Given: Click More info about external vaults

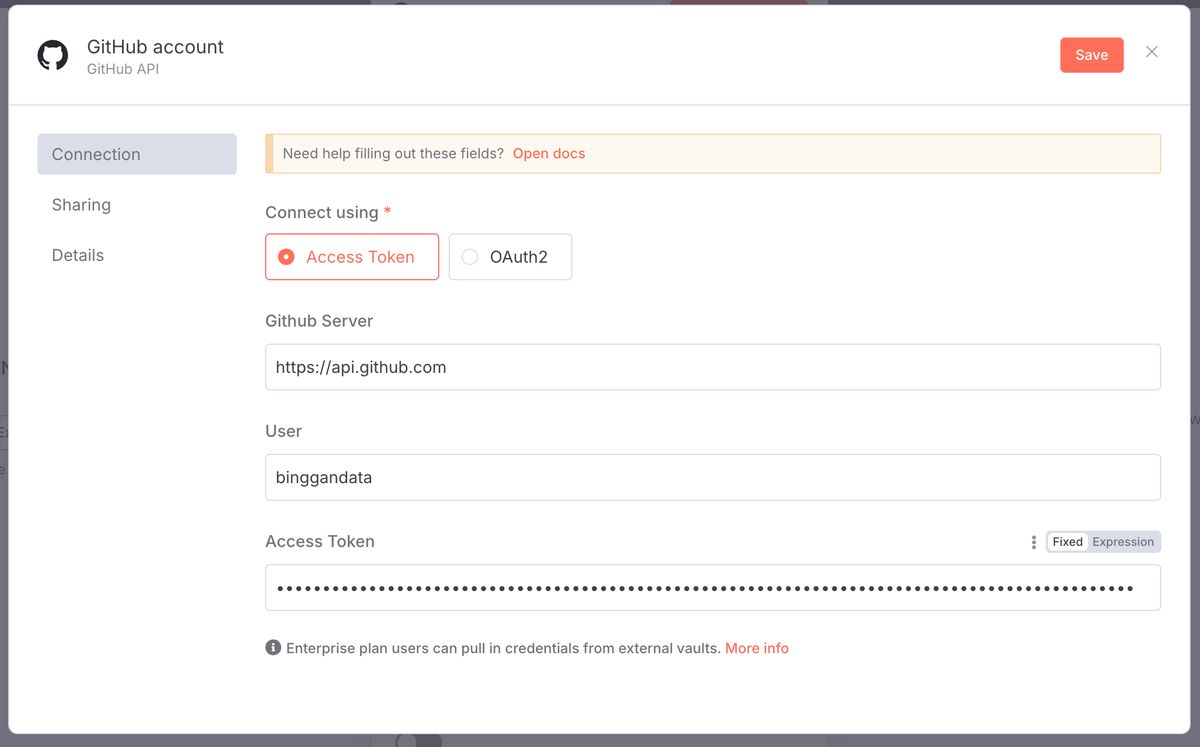Looking at the screenshot, I should (757, 648).
